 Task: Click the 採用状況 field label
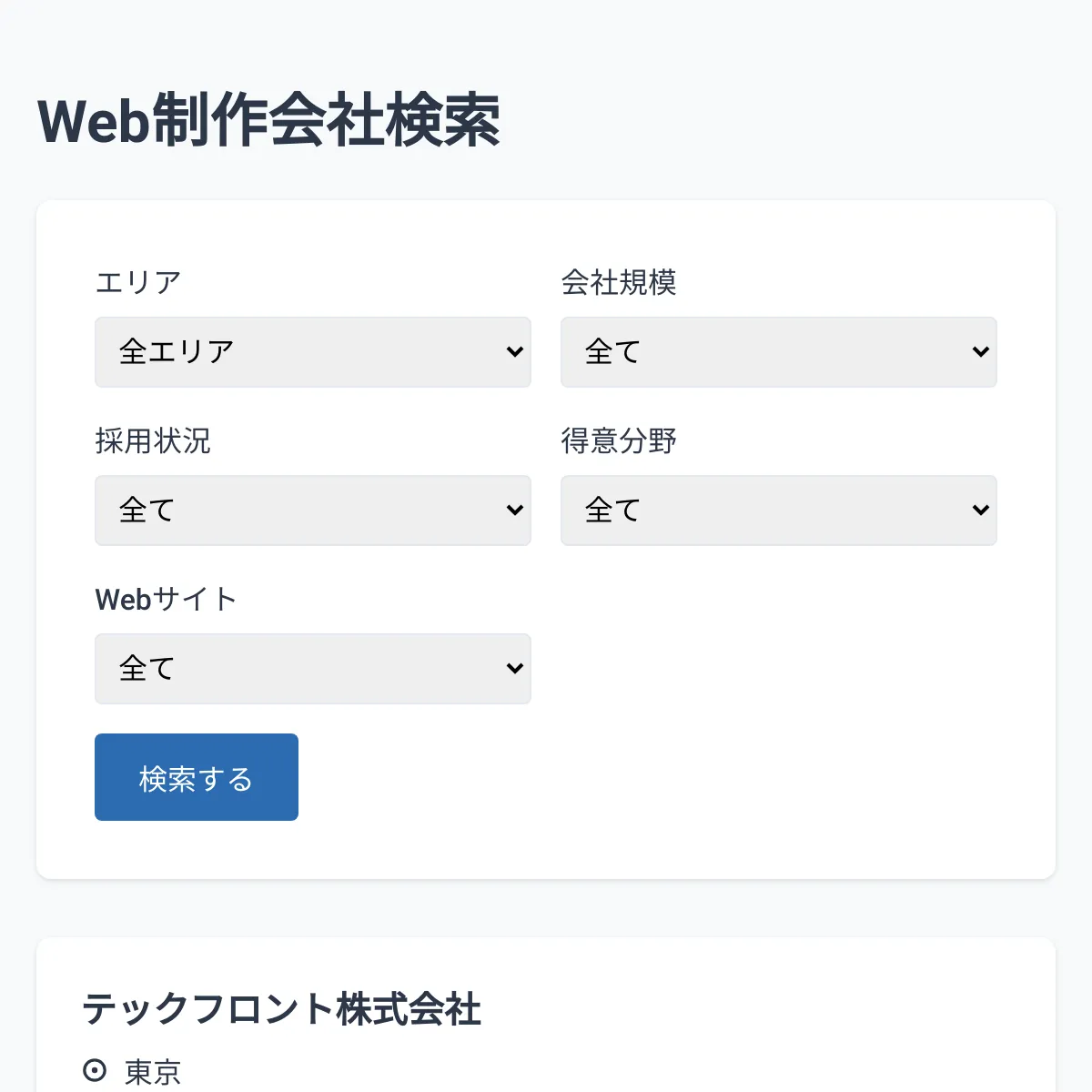pos(152,440)
